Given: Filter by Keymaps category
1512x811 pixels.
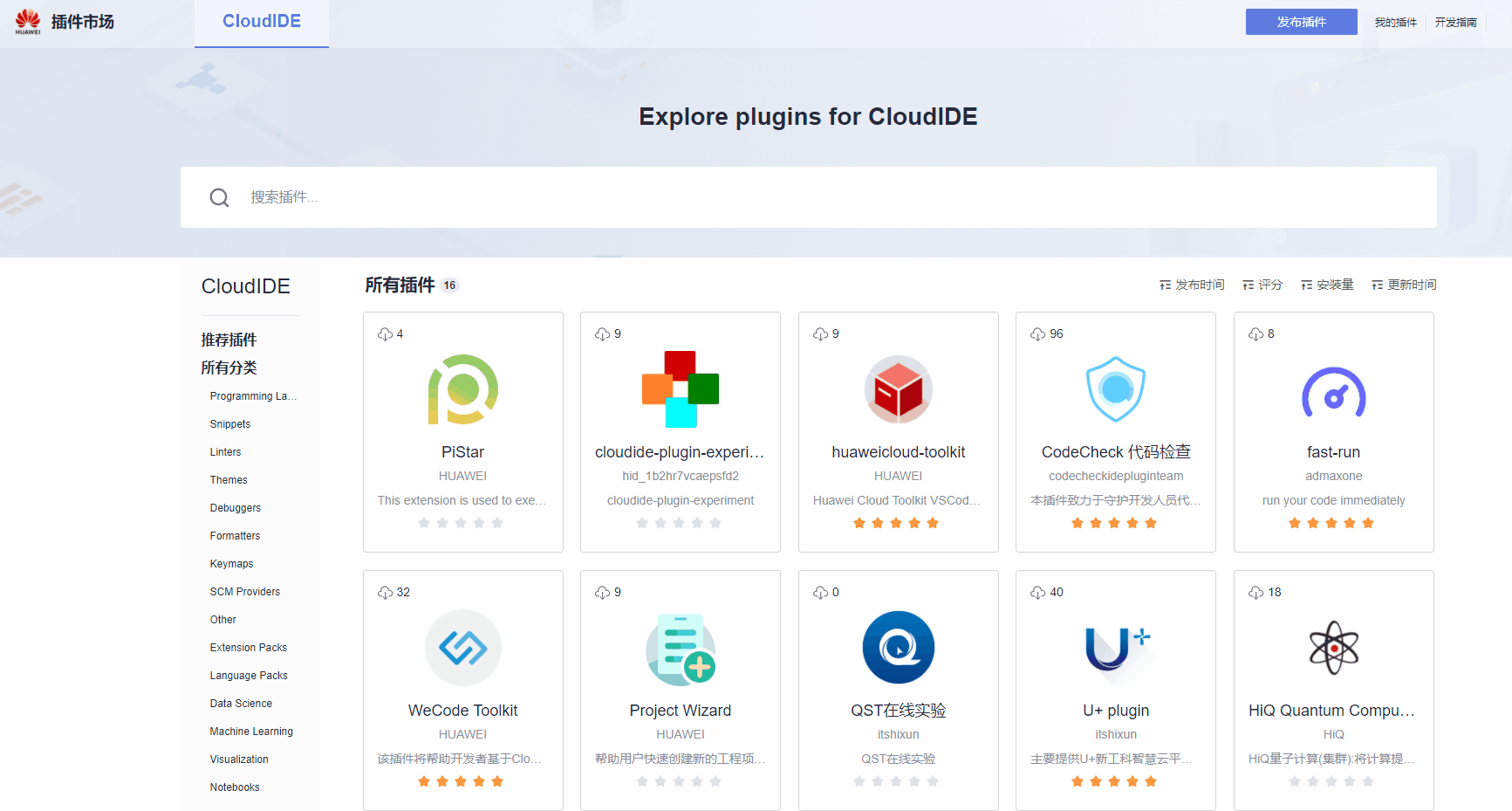Looking at the screenshot, I should 231,564.
